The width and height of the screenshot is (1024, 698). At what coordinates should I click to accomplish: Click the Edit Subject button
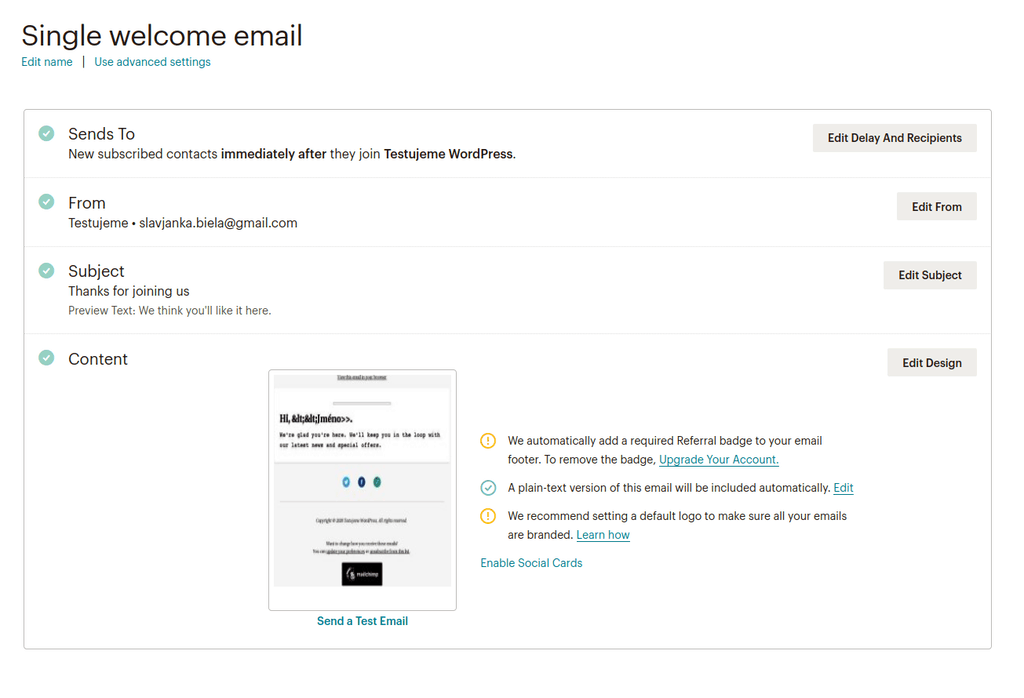(929, 275)
